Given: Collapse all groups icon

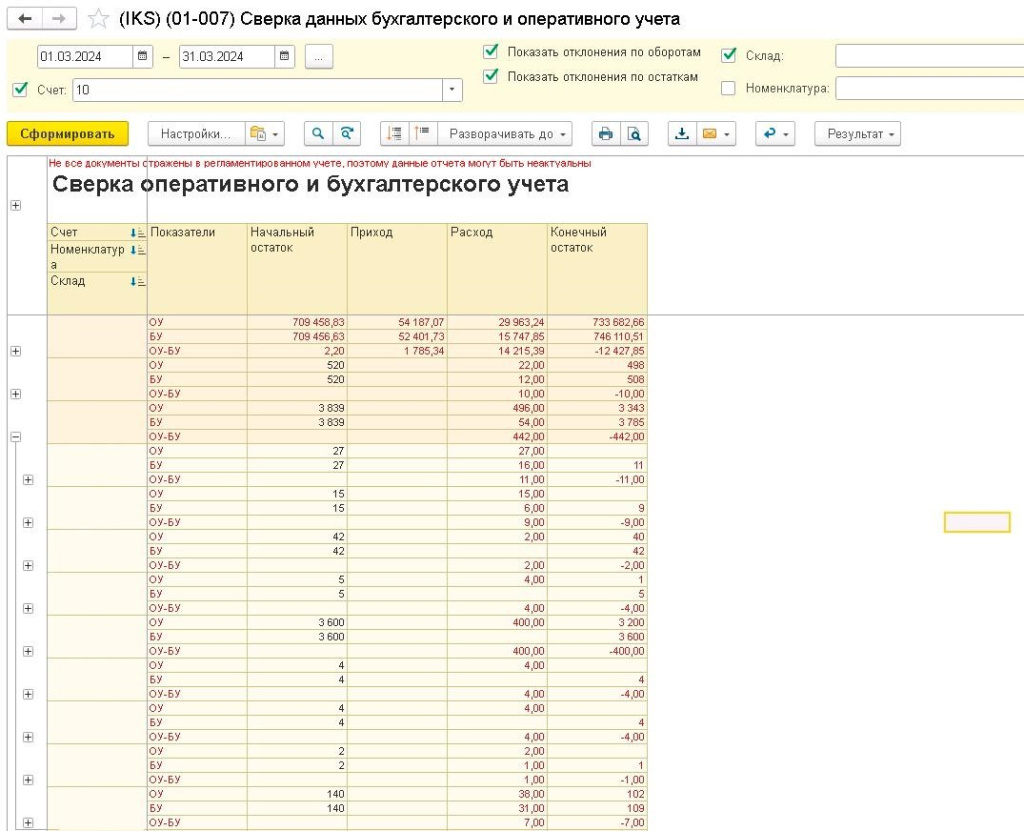Looking at the screenshot, I should (394, 134).
